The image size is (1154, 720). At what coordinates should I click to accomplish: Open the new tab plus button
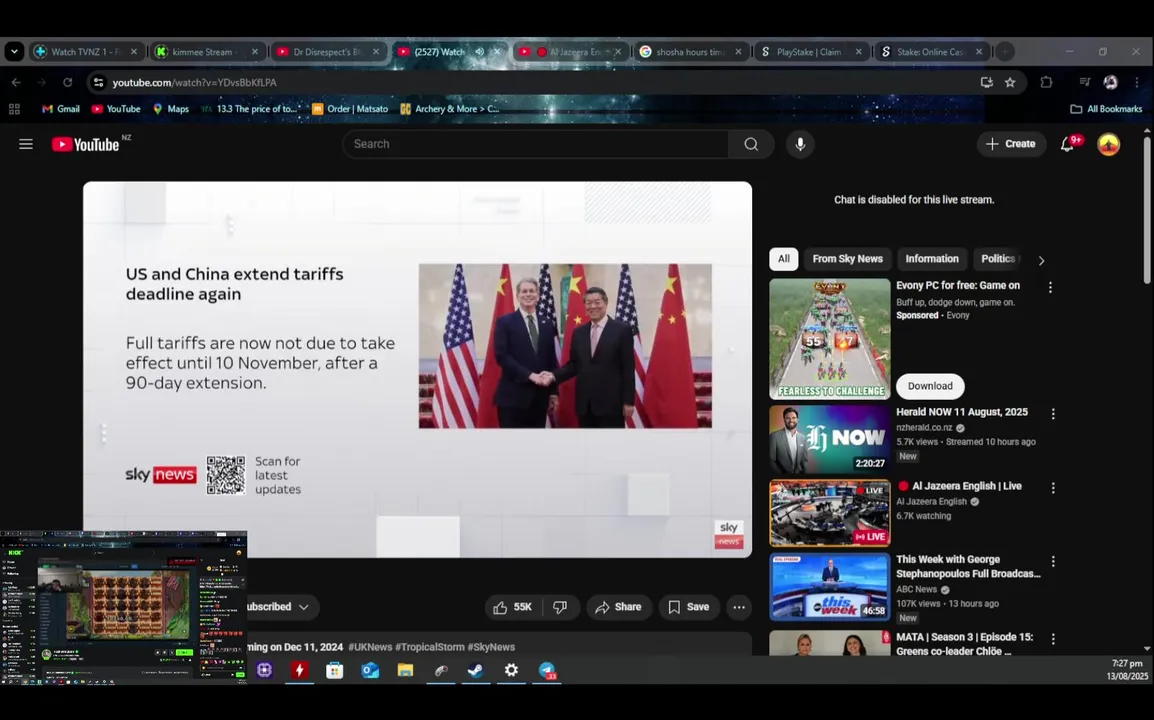pos(1005,52)
